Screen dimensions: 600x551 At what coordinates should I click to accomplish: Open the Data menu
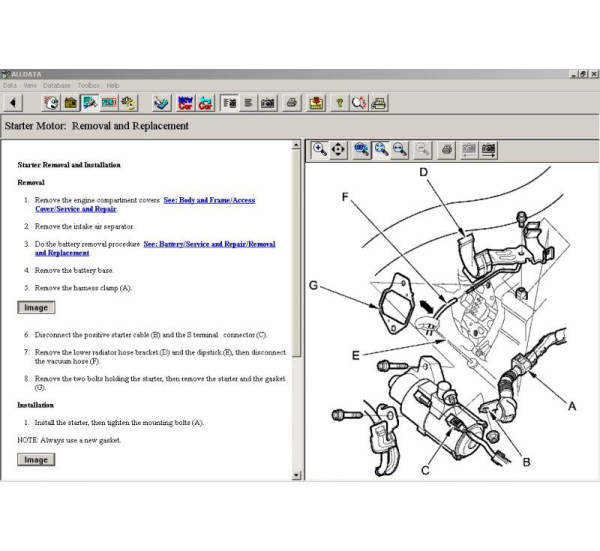[10, 86]
